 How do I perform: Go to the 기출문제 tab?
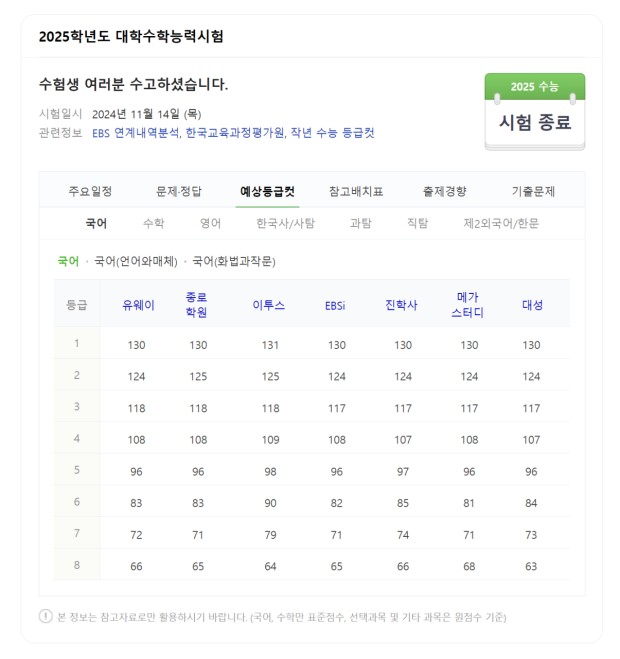pos(532,191)
